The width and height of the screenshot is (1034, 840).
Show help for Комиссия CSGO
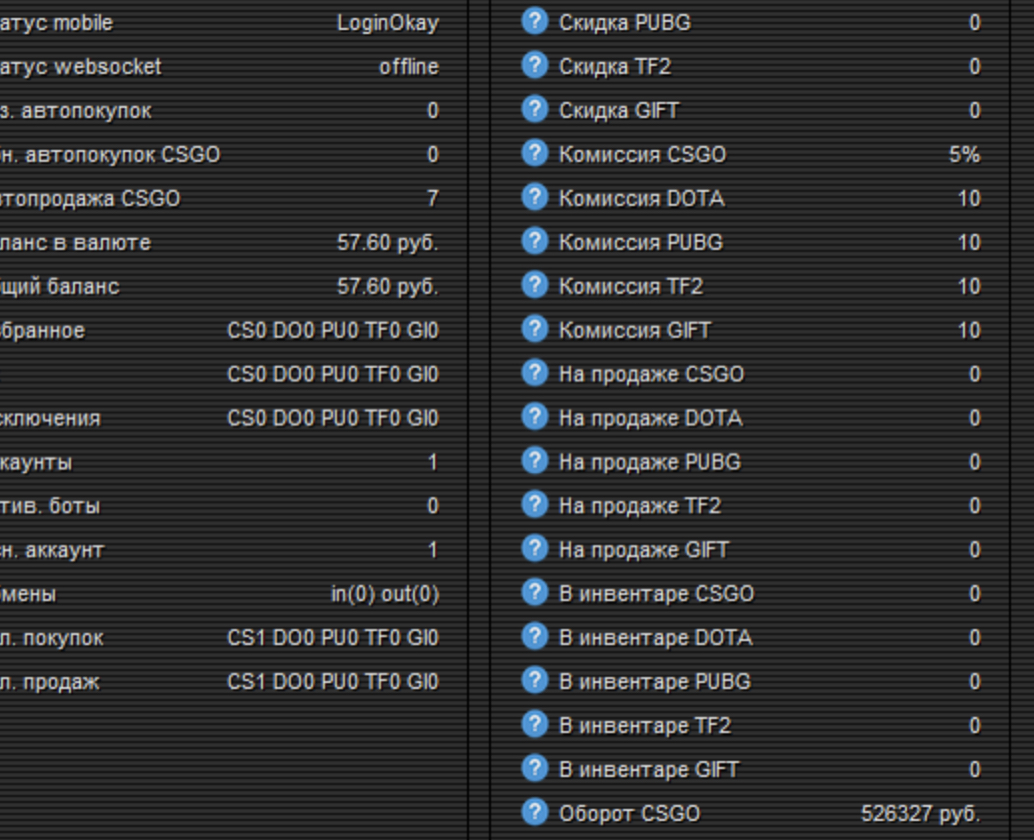pos(535,153)
